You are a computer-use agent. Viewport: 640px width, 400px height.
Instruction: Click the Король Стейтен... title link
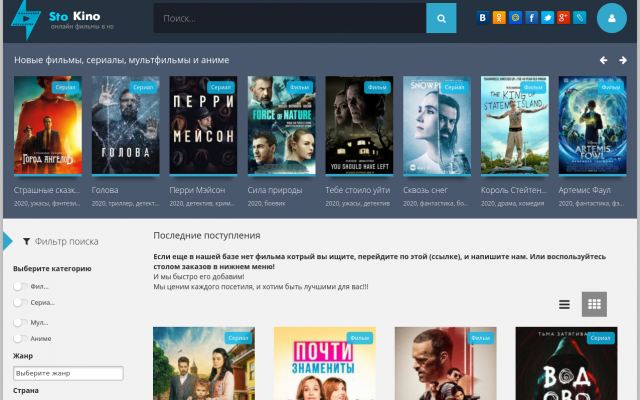513,190
